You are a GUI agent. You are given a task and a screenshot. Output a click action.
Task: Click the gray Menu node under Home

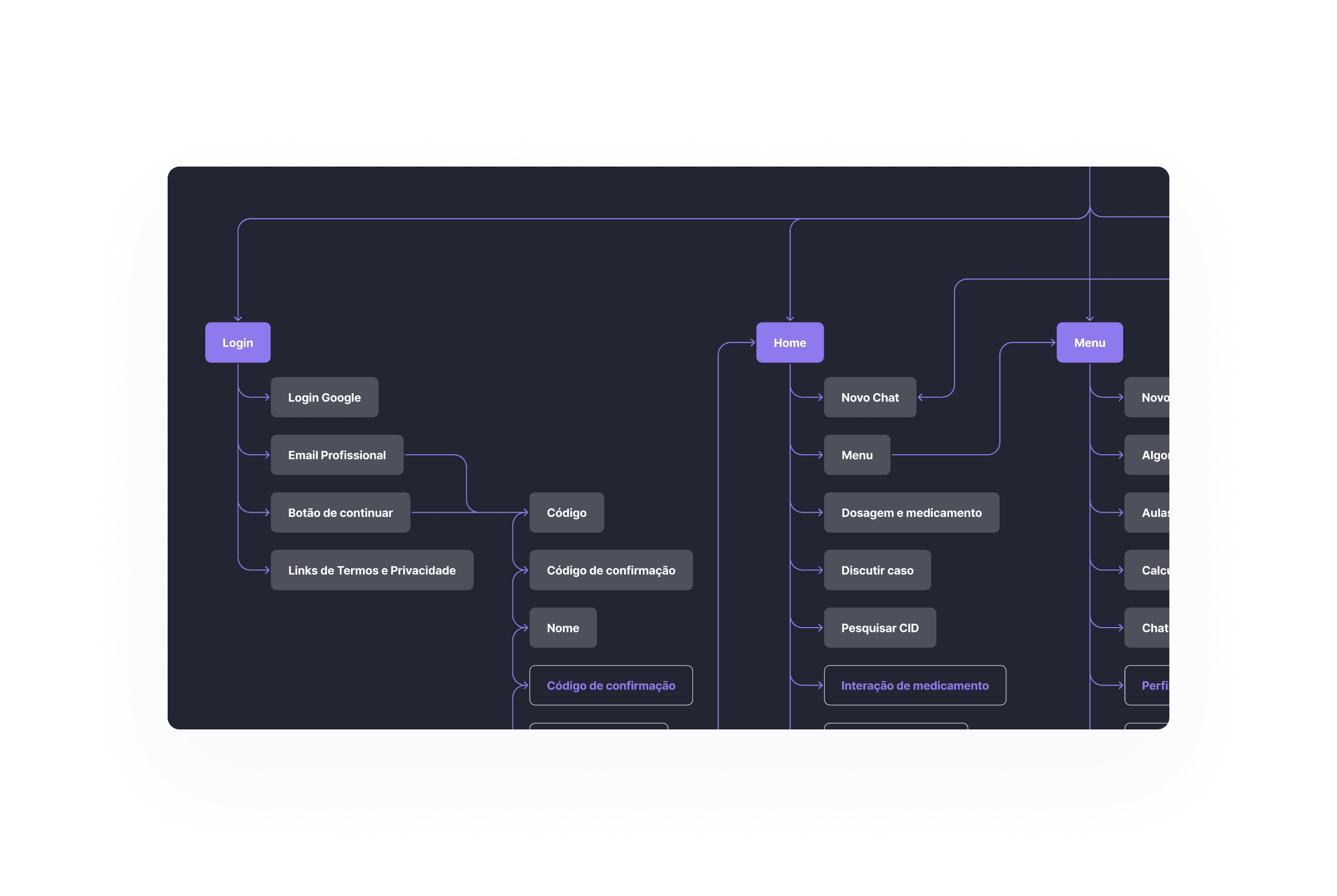[857, 455]
